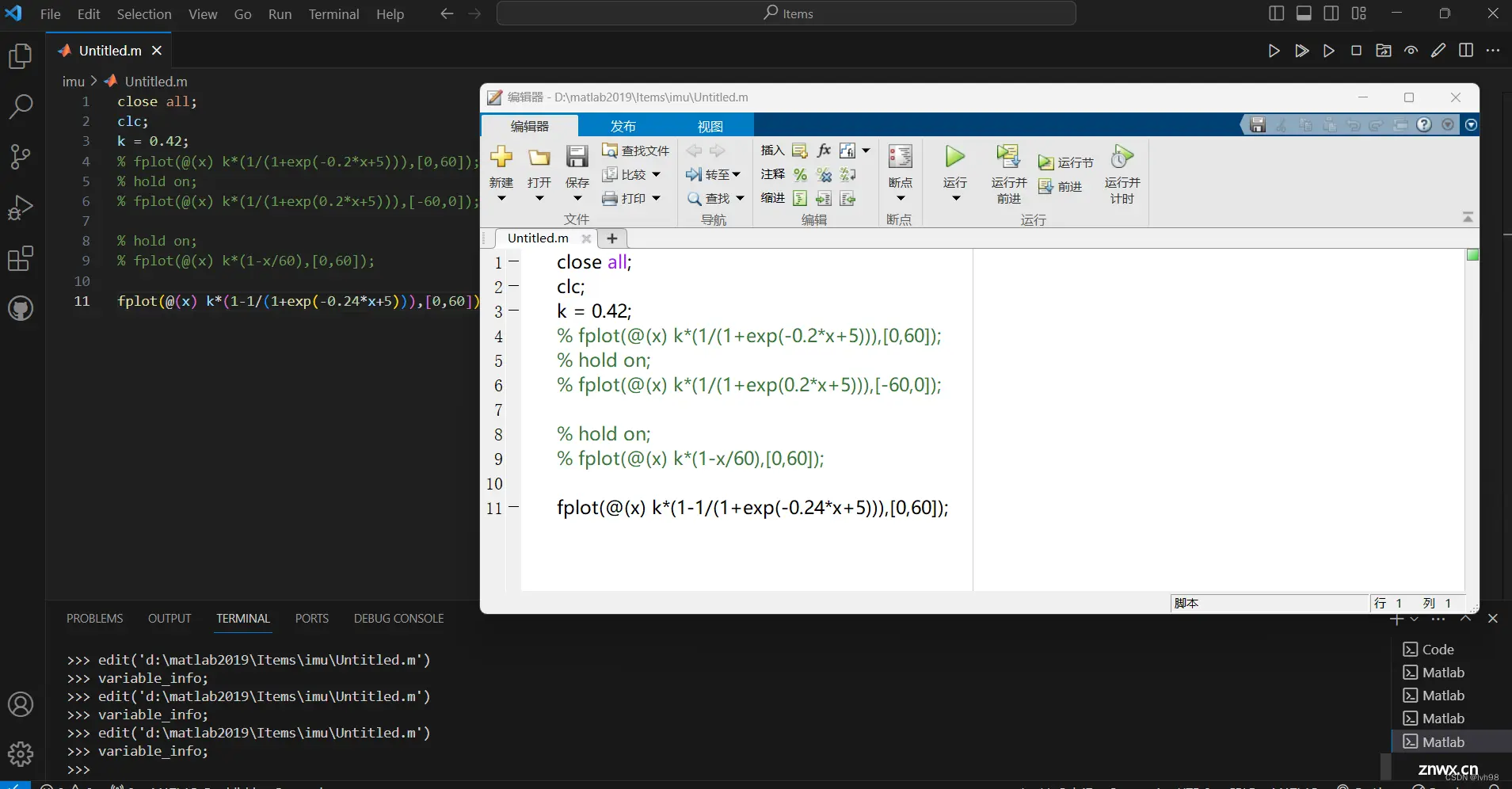Toggle breakpoint dash on MATLAB line 11
This screenshot has width=1512, height=789.
click(x=514, y=507)
